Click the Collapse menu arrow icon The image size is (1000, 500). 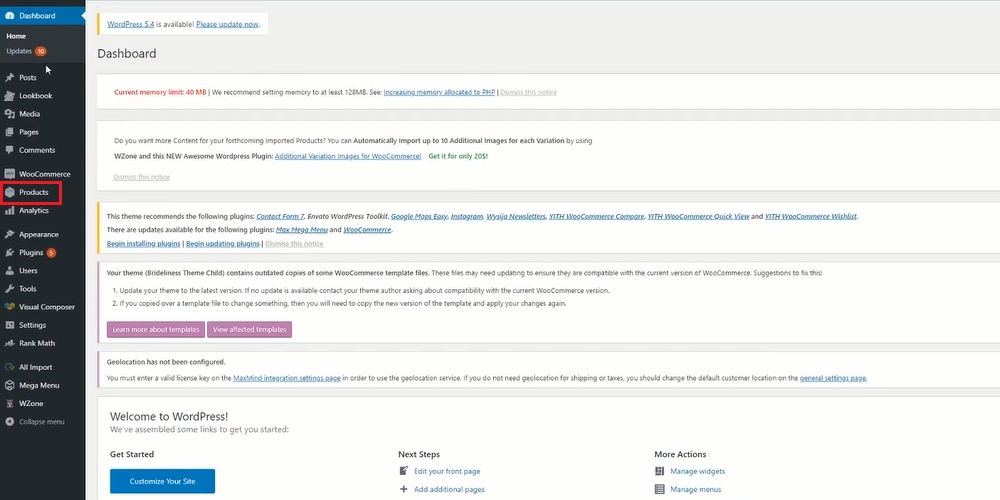10,422
